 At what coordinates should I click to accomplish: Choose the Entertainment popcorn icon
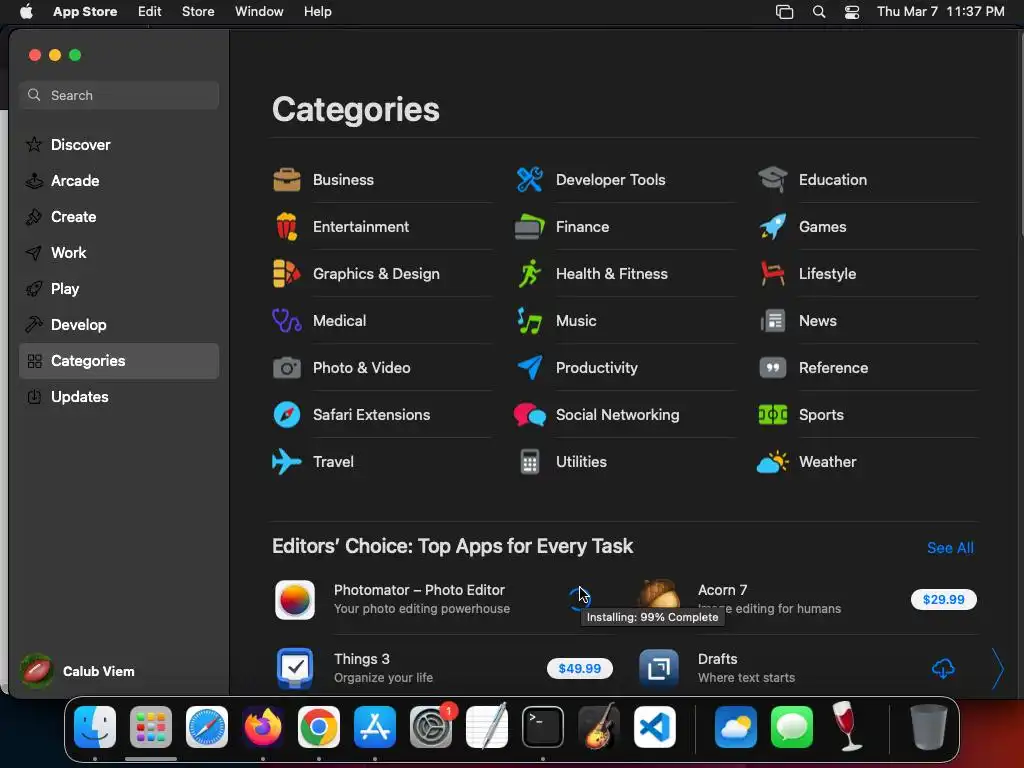[x=287, y=227]
